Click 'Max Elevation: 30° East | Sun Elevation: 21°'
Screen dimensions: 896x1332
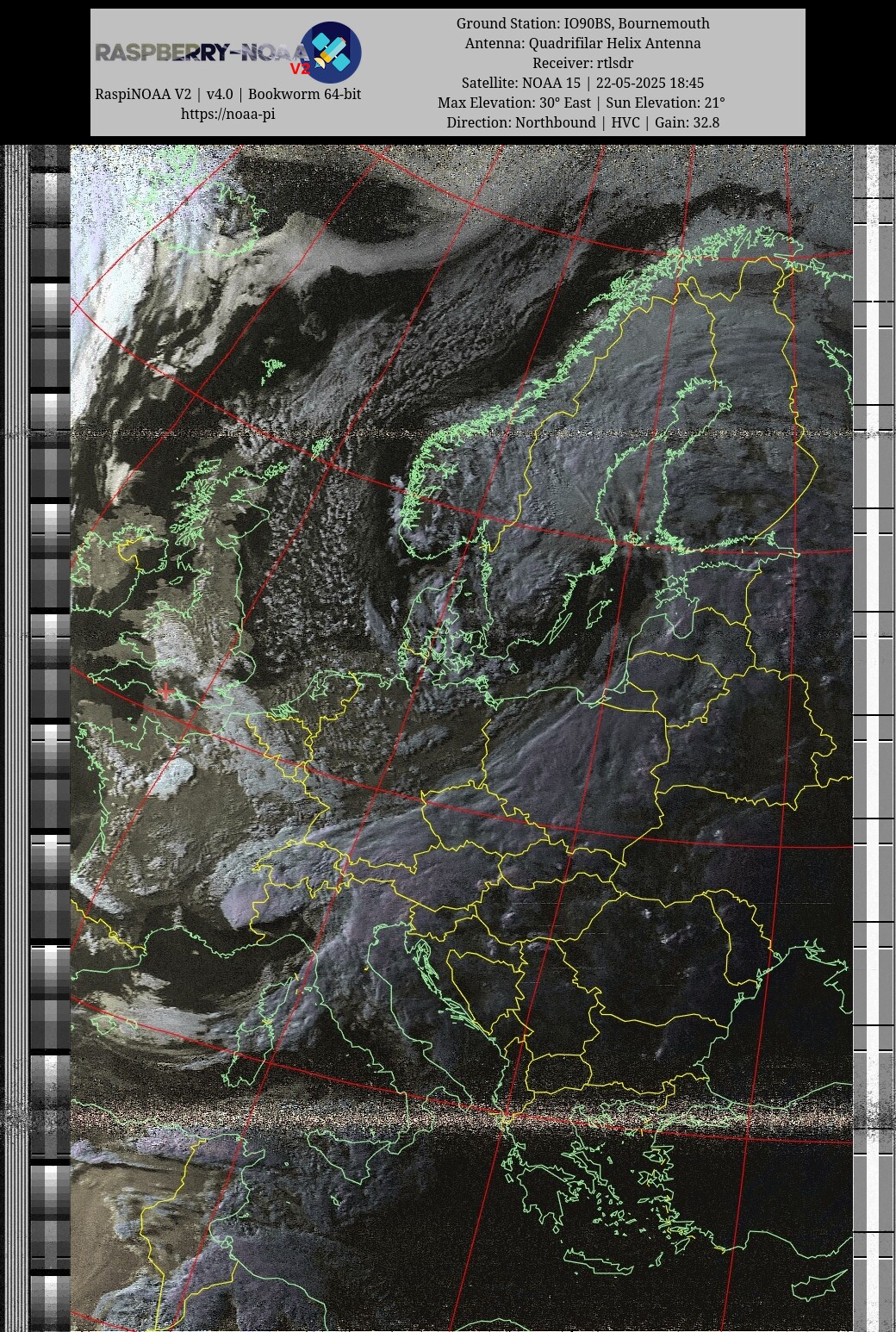(582, 103)
